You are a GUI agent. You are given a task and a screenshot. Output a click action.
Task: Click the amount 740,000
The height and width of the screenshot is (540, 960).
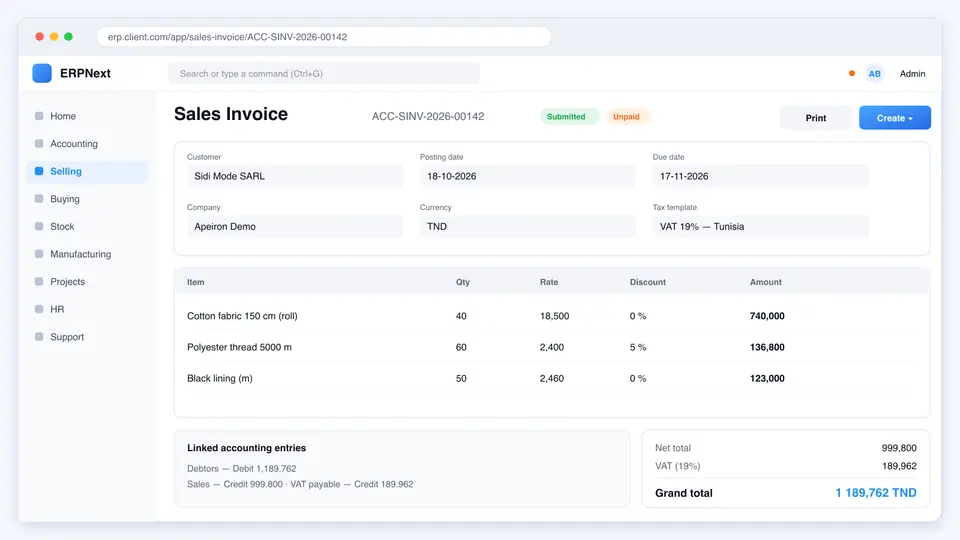click(x=767, y=316)
